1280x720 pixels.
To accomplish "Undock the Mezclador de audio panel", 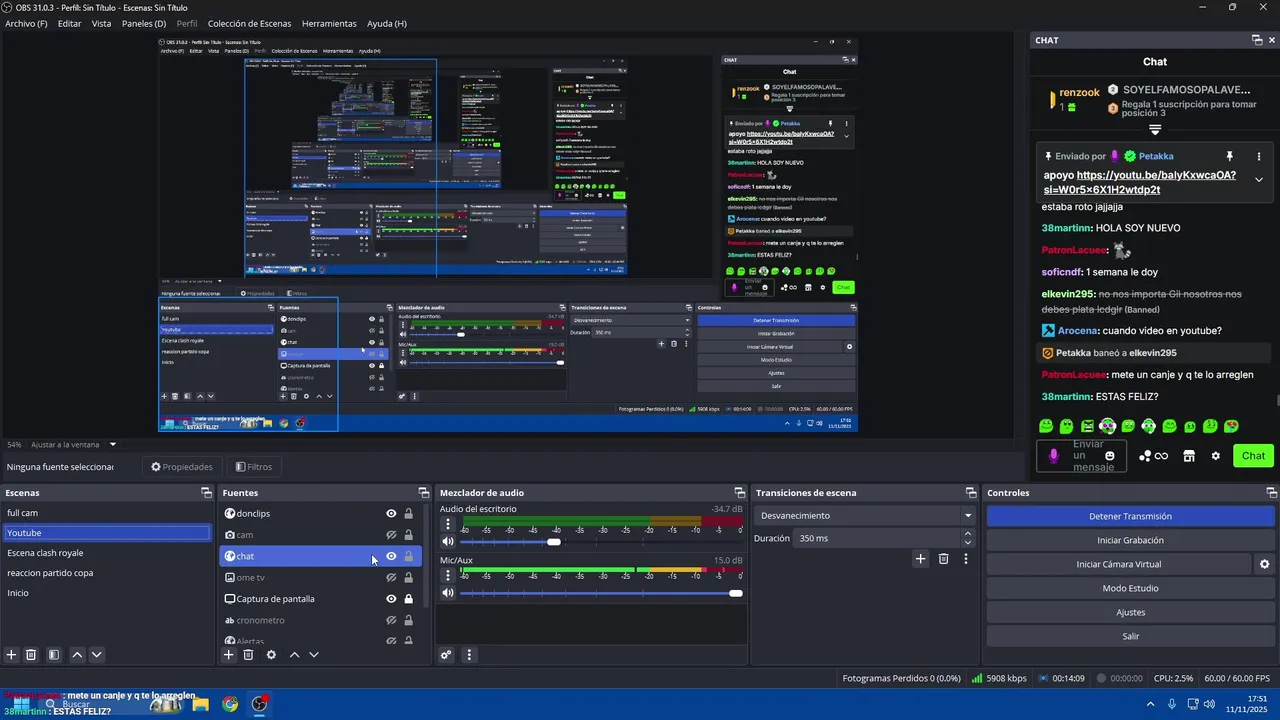I will [740, 493].
